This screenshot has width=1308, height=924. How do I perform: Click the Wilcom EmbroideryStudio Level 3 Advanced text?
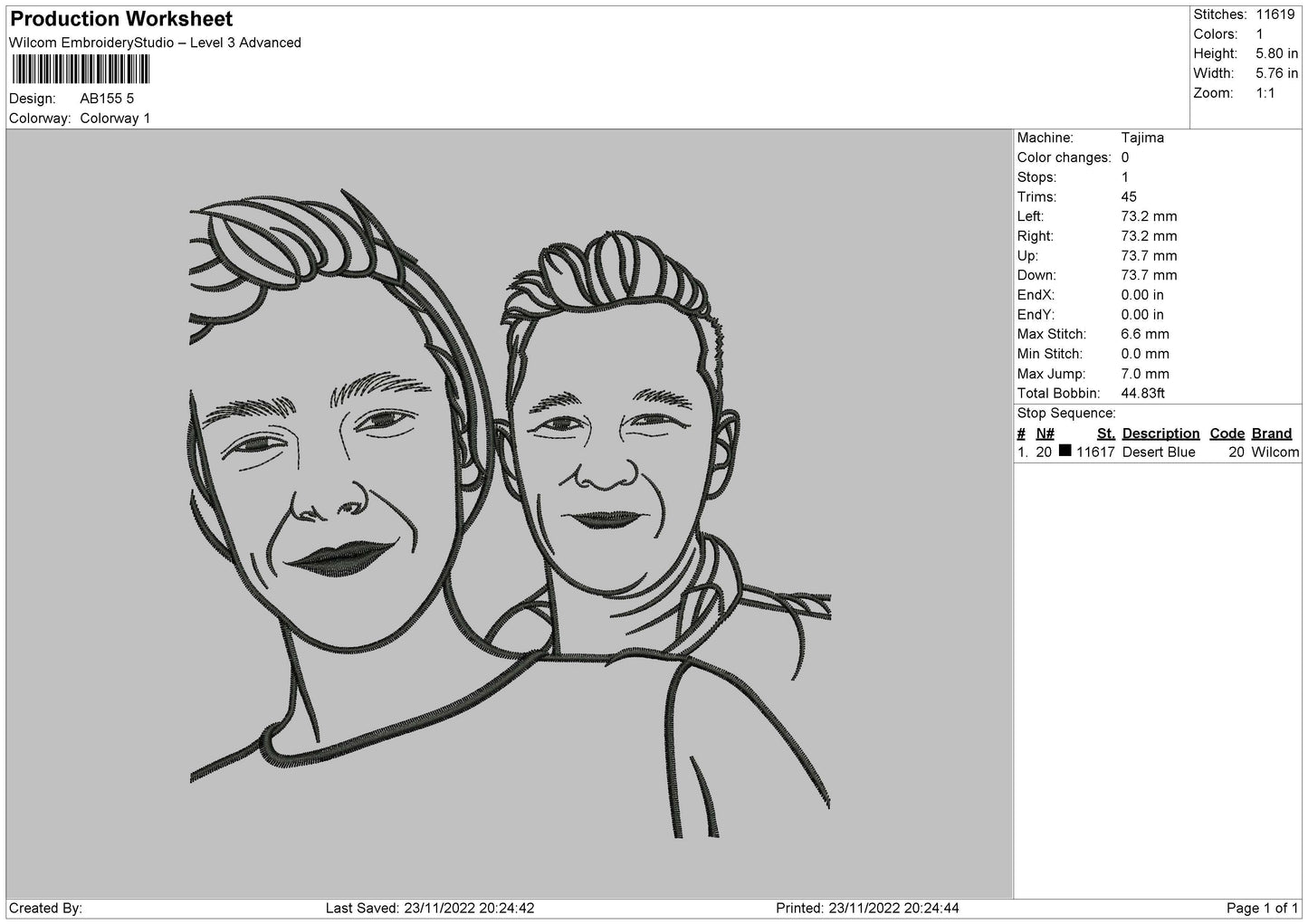pyautogui.click(x=155, y=43)
